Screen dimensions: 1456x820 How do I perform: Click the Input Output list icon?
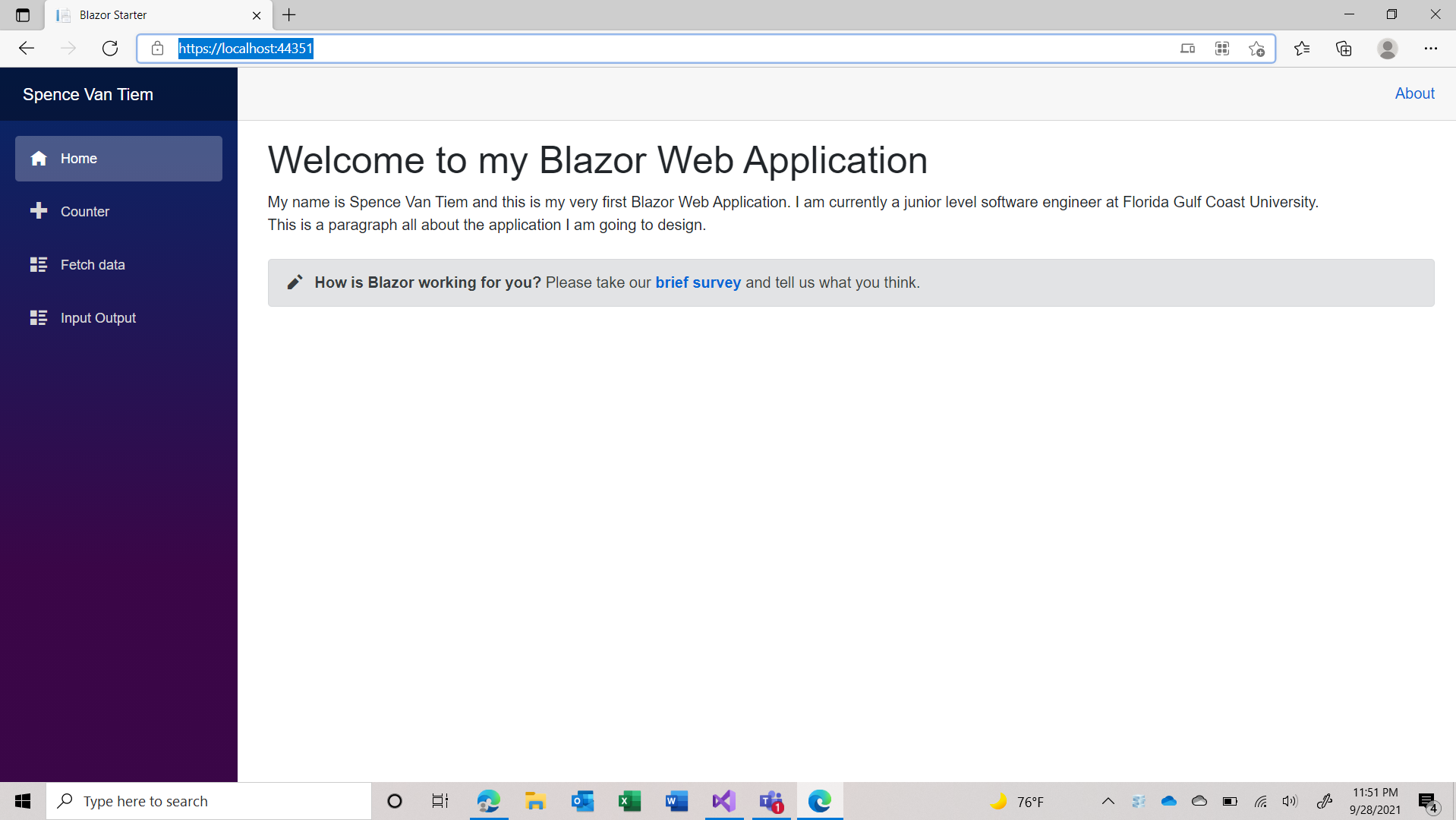click(x=38, y=317)
